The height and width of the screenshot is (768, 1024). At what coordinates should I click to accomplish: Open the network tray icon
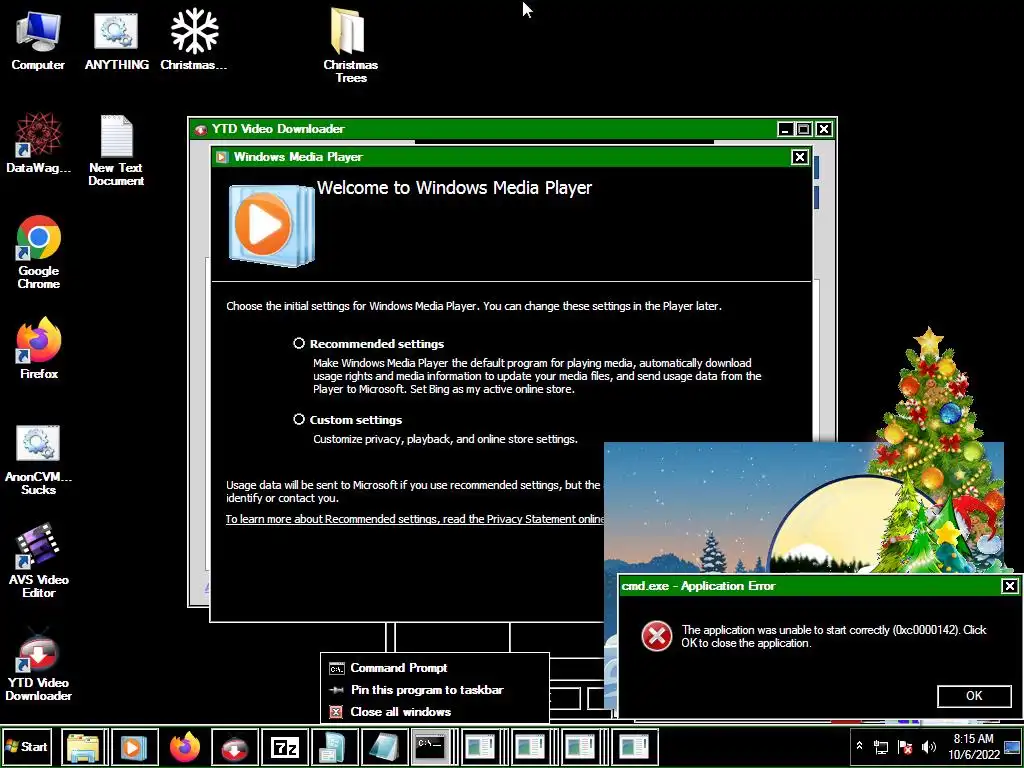(881, 747)
